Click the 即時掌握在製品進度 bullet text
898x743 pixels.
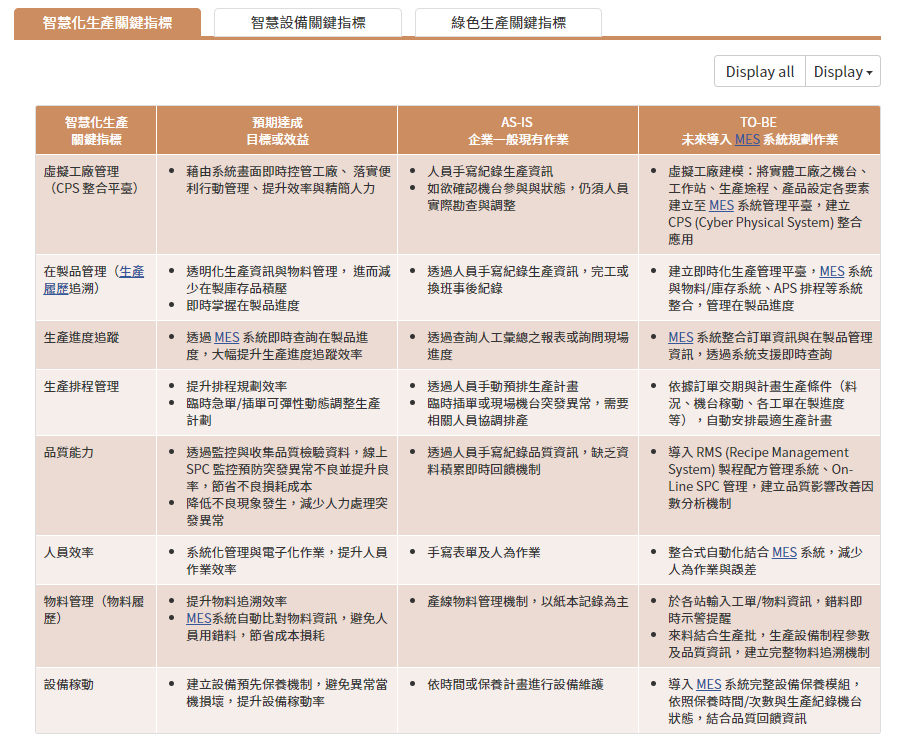(x=243, y=305)
